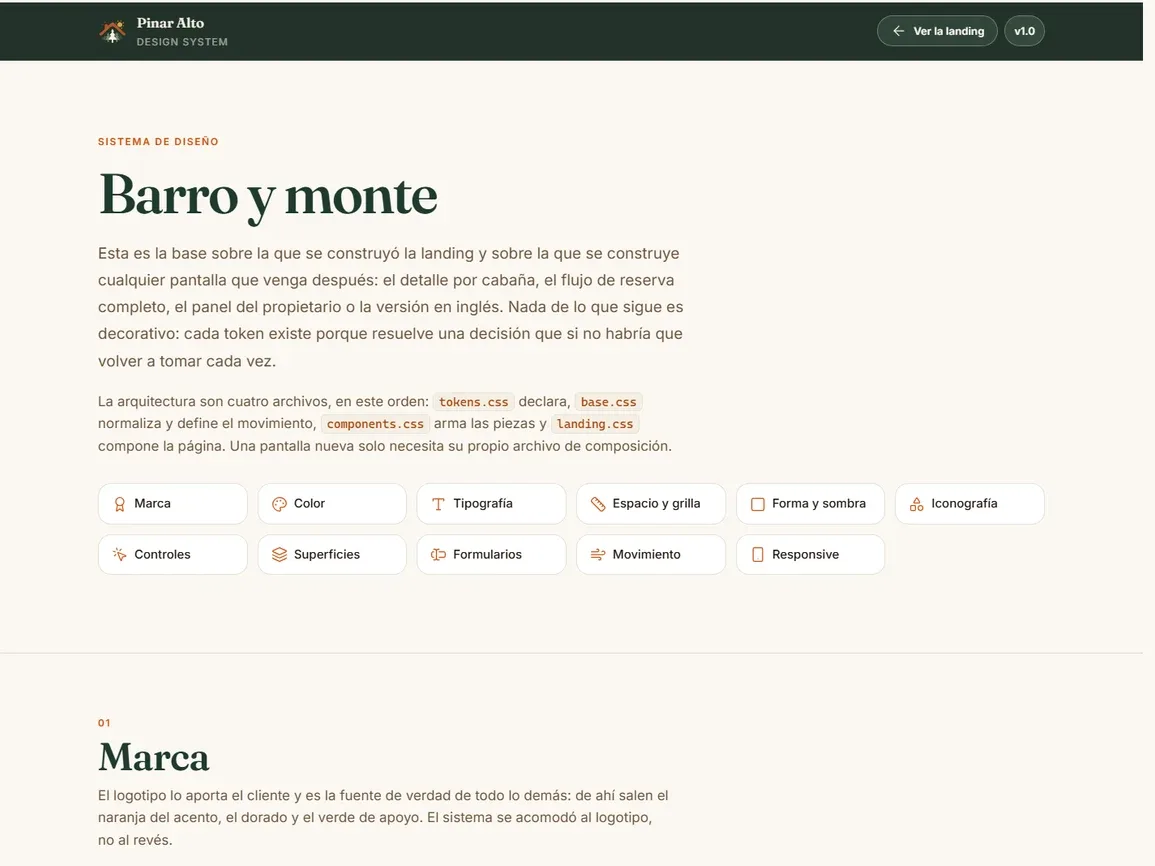This screenshot has height=866, width=1155.
Task: Navigate to Iconografía section
Action: [970, 504]
